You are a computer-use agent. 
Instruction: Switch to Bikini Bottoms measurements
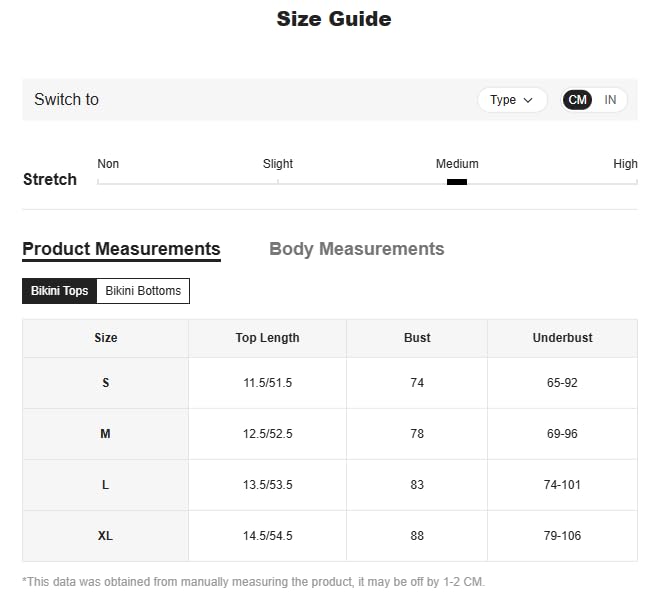(x=143, y=291)
